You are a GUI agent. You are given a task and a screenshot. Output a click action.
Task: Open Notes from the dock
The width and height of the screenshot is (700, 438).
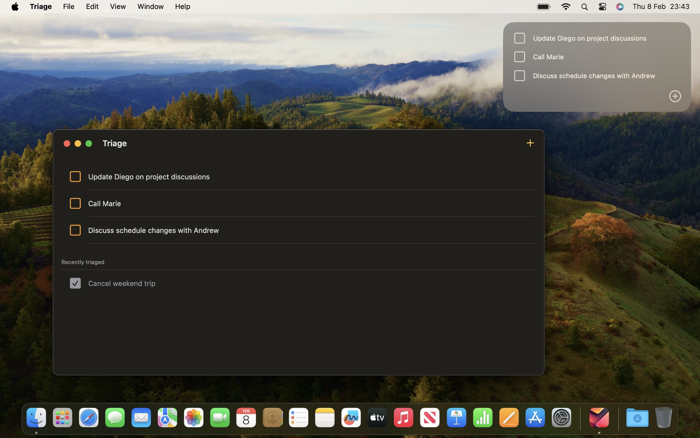click(x=325, y=418)
